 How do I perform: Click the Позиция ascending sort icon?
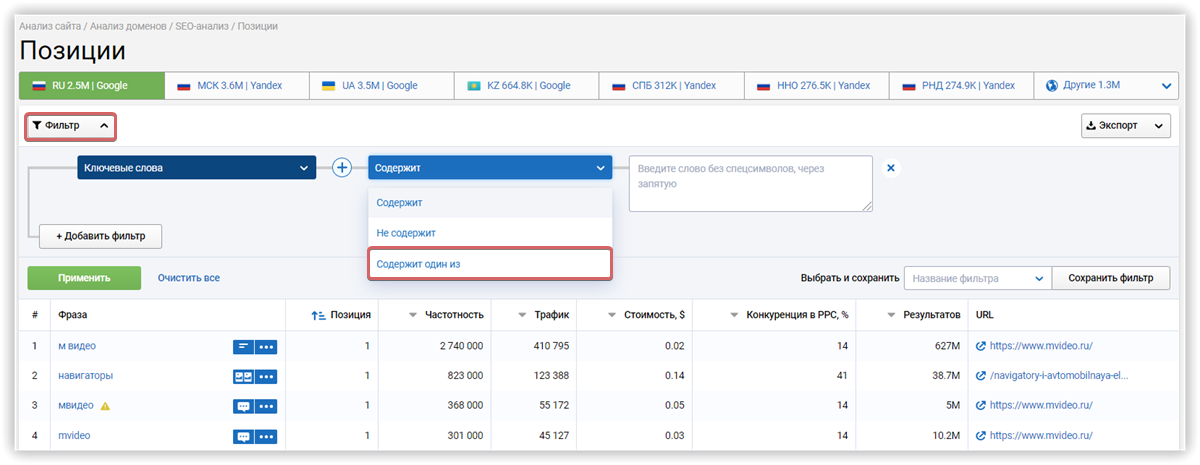(318, 315)
